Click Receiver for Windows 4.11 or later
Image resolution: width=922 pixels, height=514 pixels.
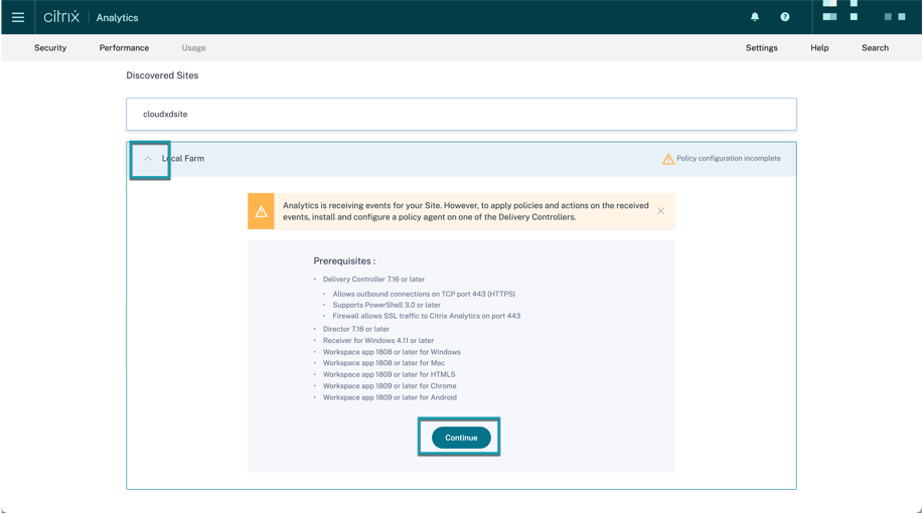coord(378,341)
